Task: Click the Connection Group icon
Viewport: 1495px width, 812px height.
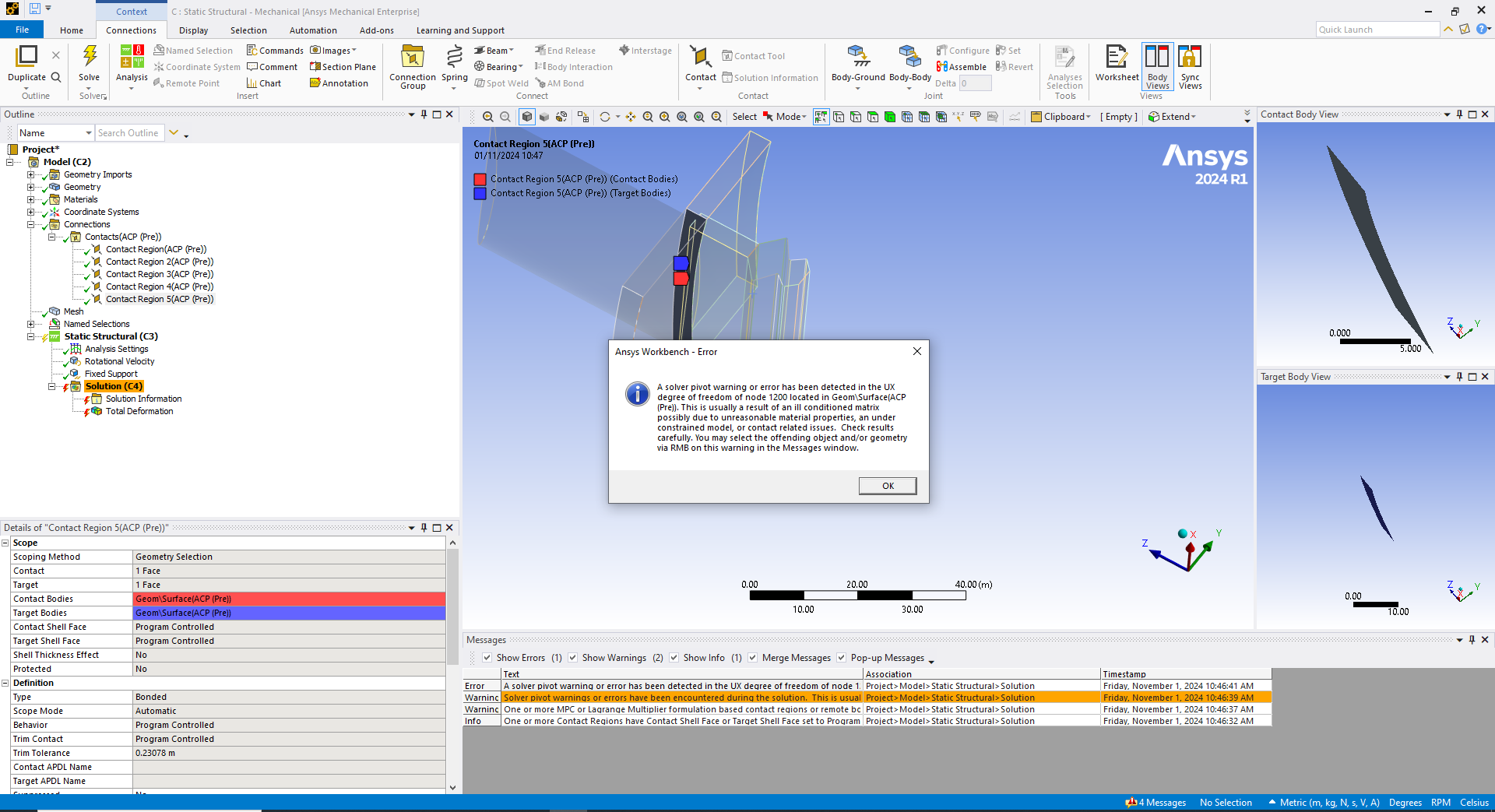Action: click(413, 57)
